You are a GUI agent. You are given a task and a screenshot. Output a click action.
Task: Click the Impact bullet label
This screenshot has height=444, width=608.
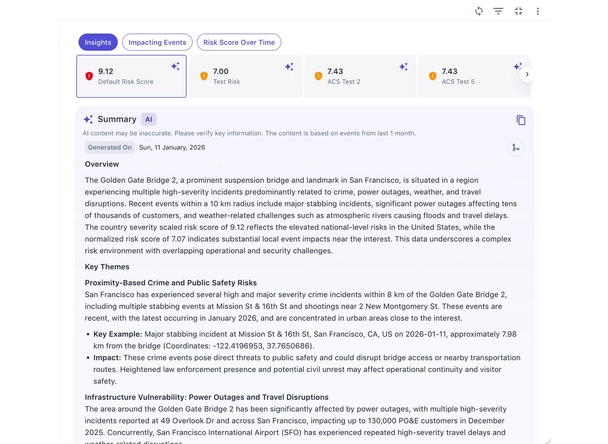pos(107,358)
